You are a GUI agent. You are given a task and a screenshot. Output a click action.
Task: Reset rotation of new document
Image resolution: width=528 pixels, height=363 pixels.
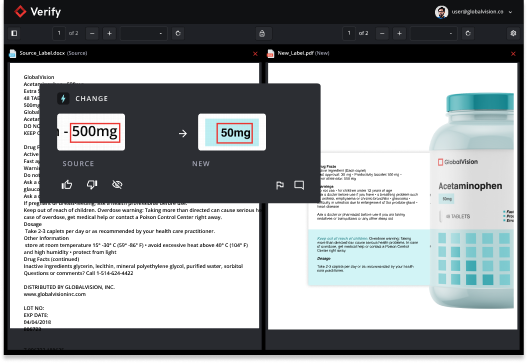[468, 33]
